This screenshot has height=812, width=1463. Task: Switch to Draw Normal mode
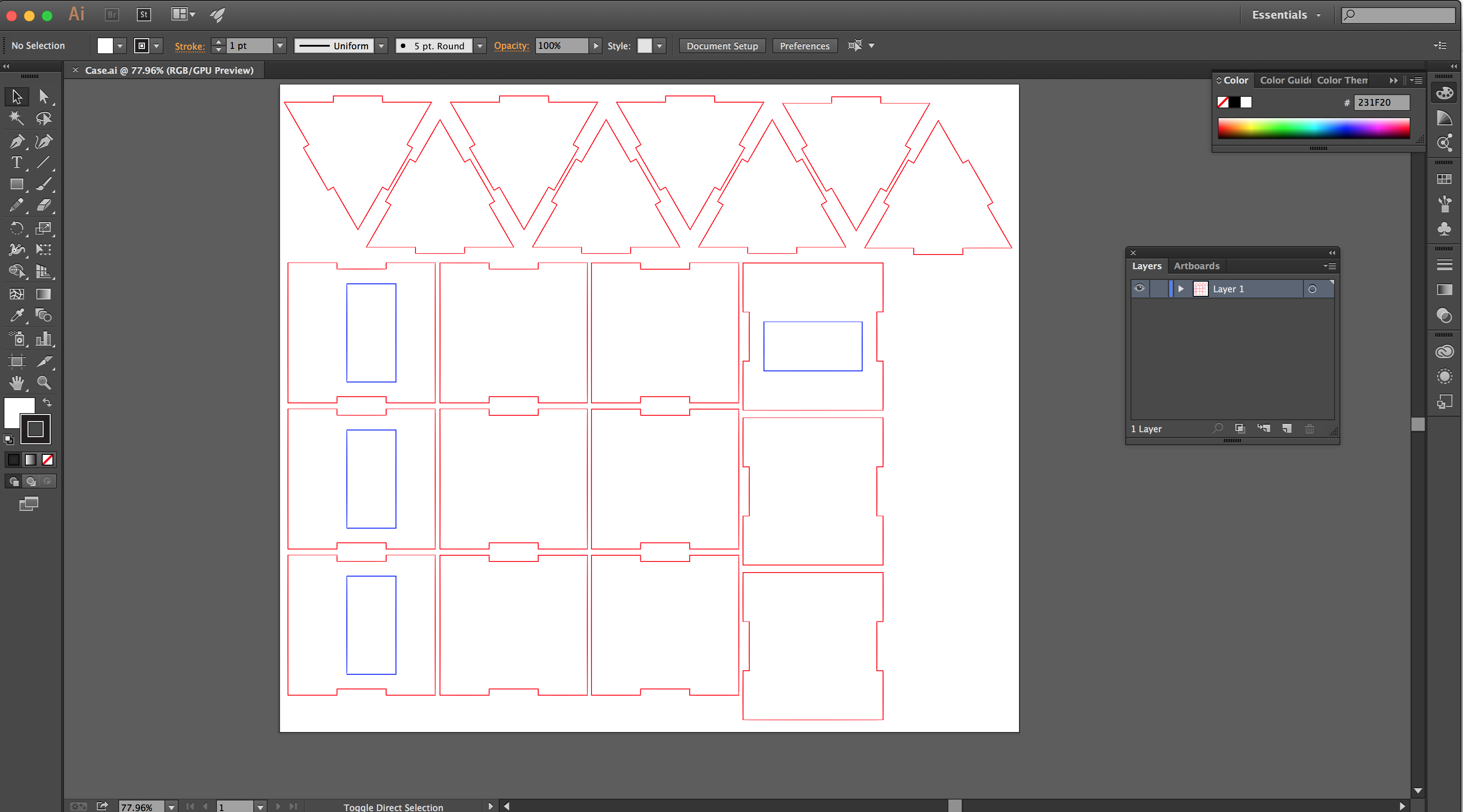tap(14, 482)
